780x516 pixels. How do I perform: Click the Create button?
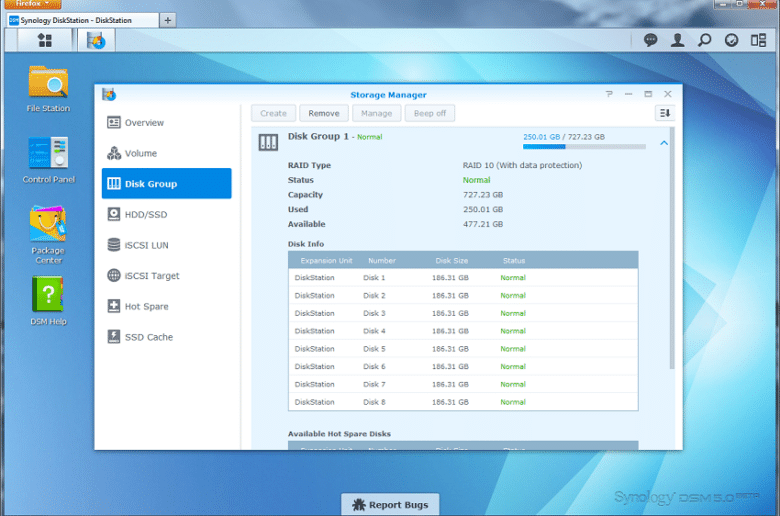pyautogui.click(x=273, y=113)
